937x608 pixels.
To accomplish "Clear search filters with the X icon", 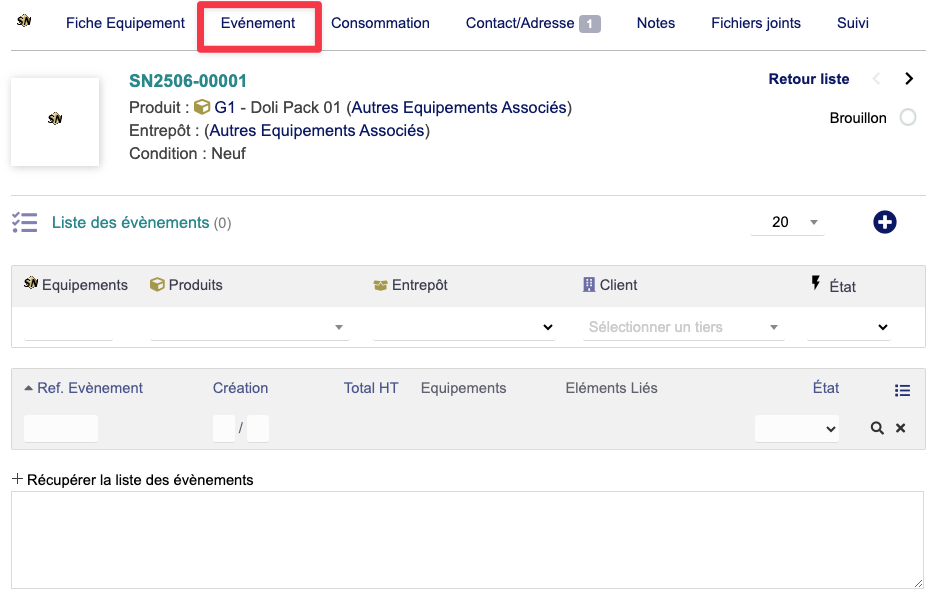I will pos(901,428).
